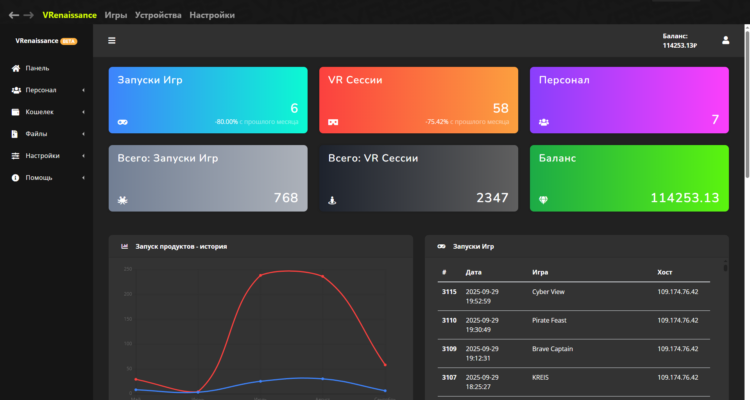The width and height of the screenshot is (750, 400).
Task: Click the Хост column header
Action: point(664,272)
